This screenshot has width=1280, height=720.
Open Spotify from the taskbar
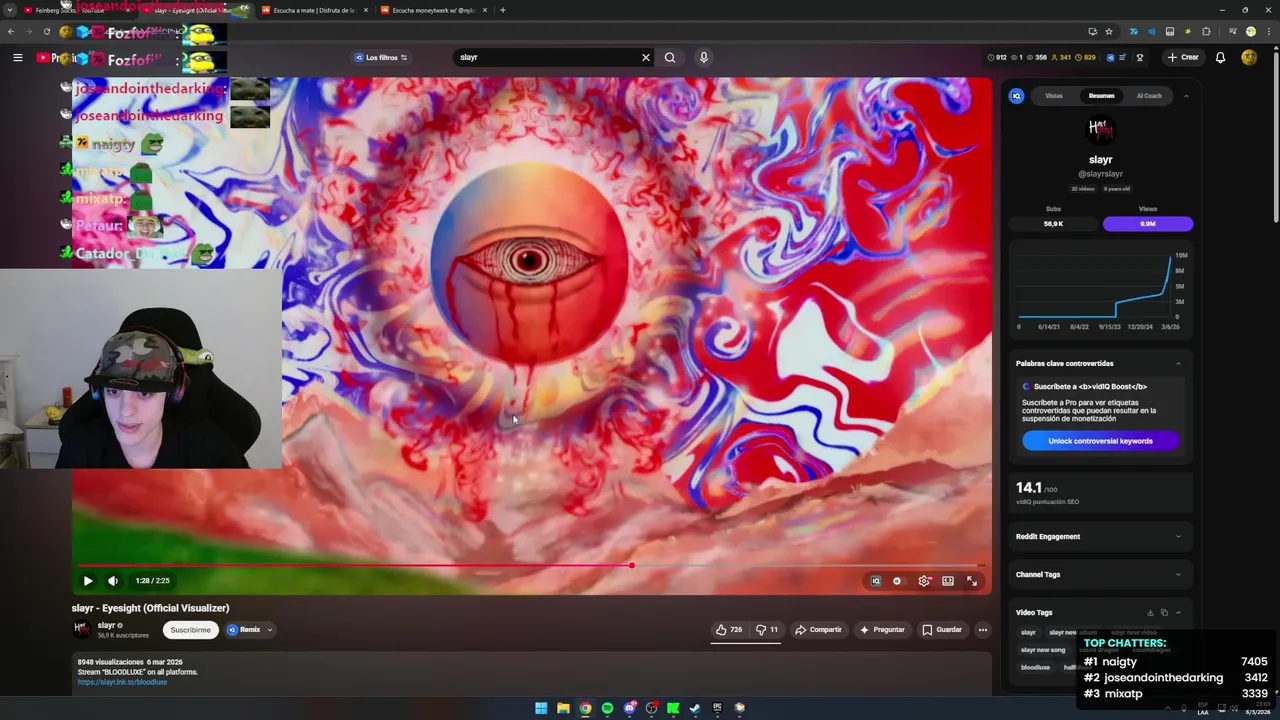coord(607,708)
